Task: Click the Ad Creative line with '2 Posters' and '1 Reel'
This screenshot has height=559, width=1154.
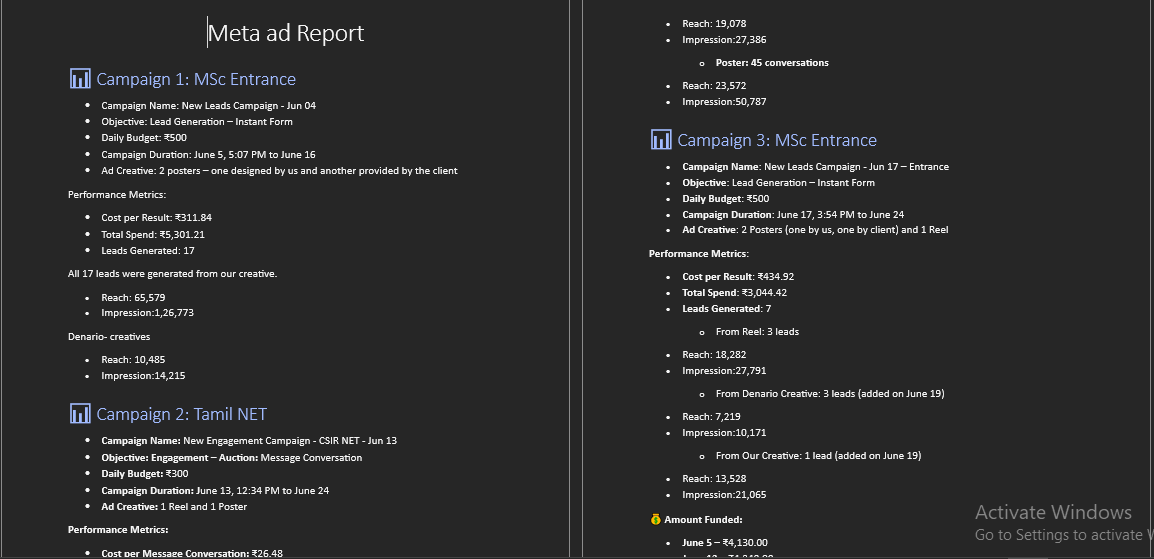Action: [815, 229]
